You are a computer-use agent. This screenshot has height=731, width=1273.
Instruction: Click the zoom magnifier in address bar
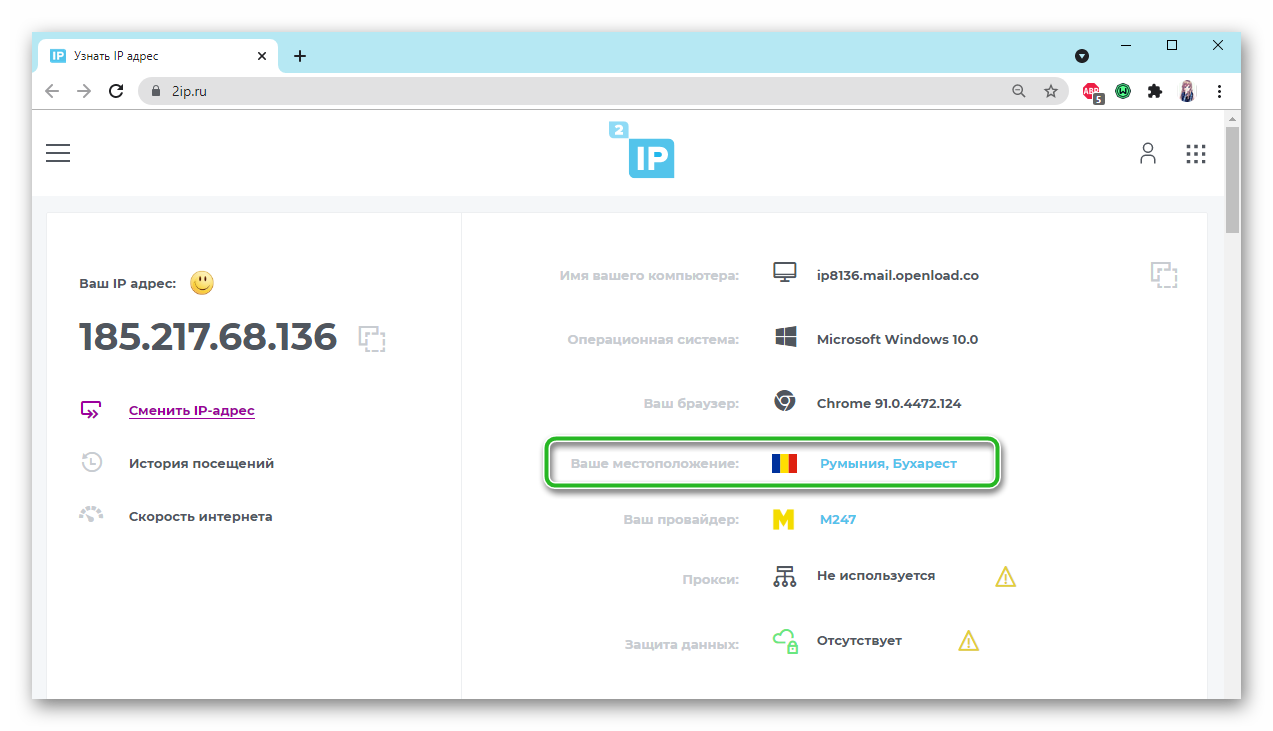point(1019,91)
